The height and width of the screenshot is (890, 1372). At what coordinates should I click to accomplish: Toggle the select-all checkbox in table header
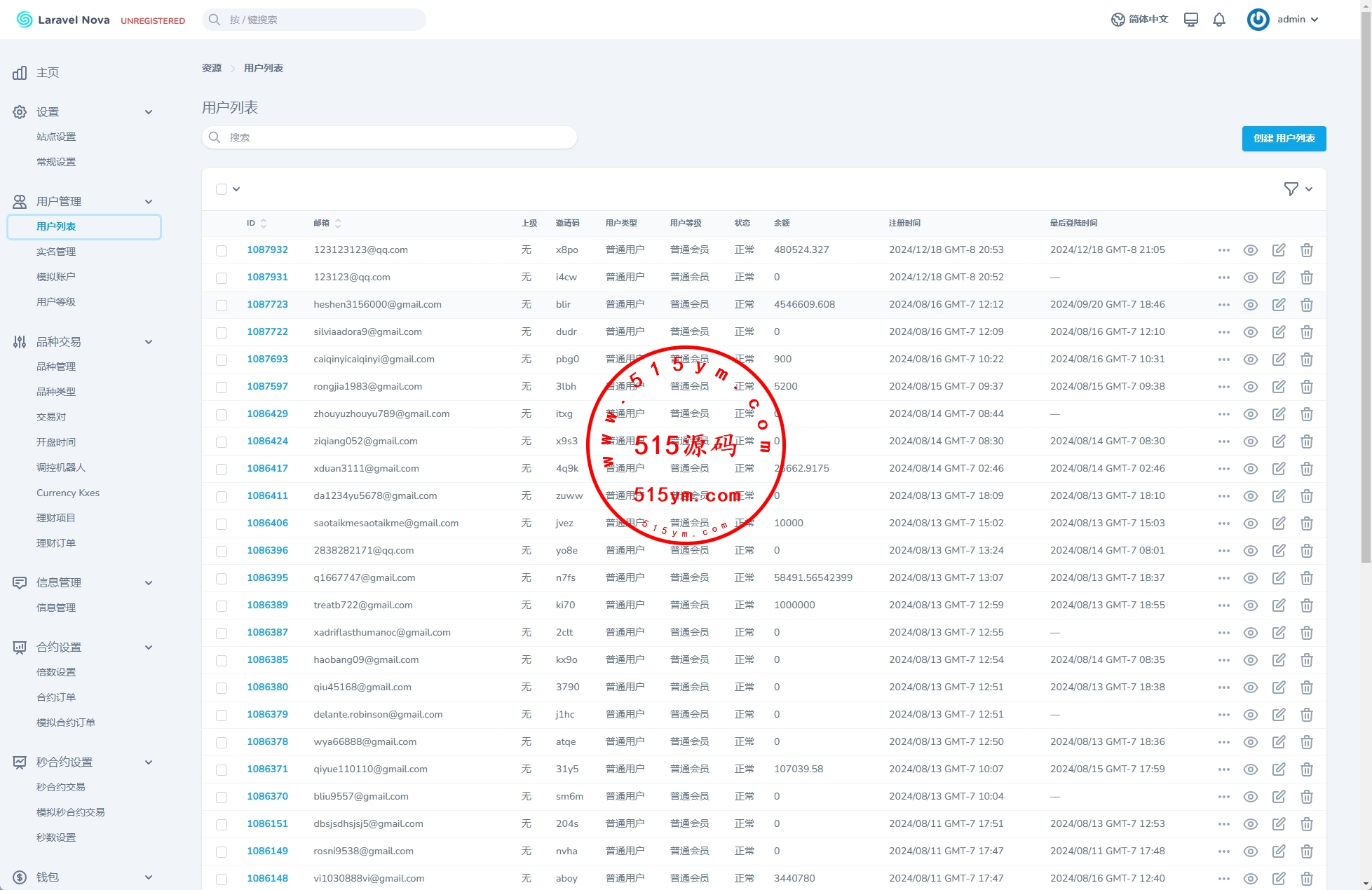coord(222,189)
